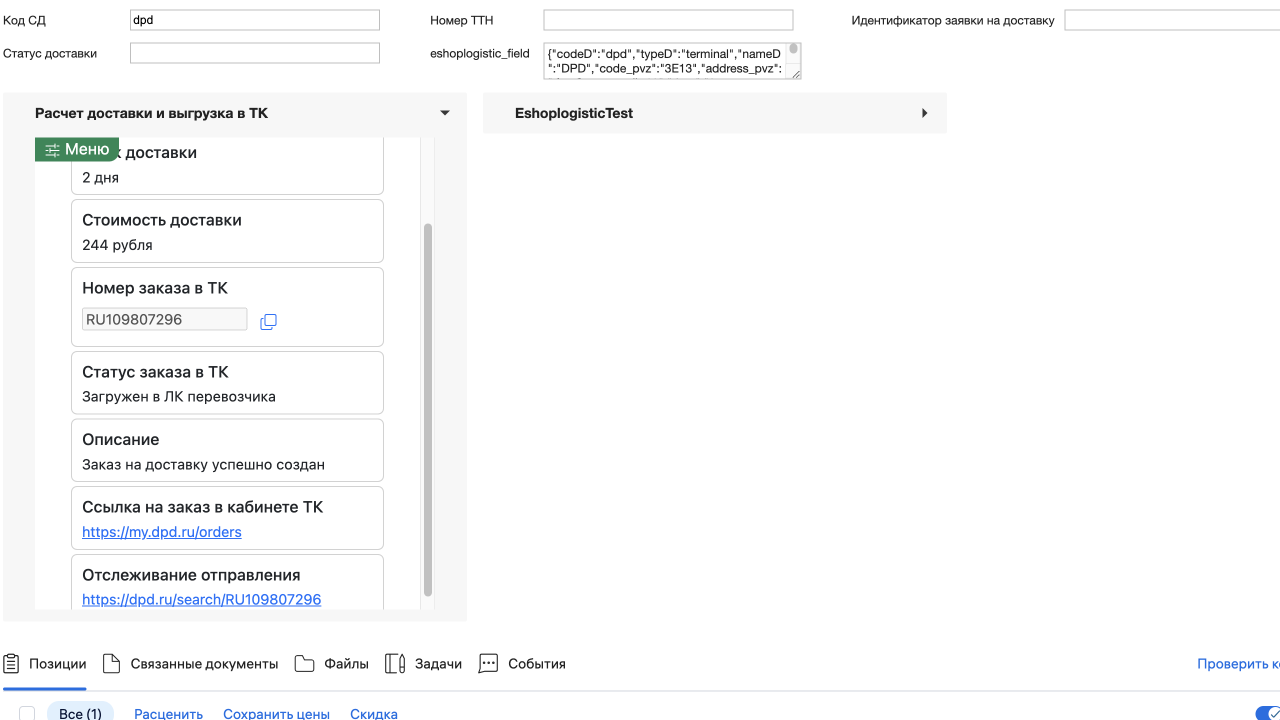
Task: Expand the EshoplogisticTest panel
Action: [924, 113]
